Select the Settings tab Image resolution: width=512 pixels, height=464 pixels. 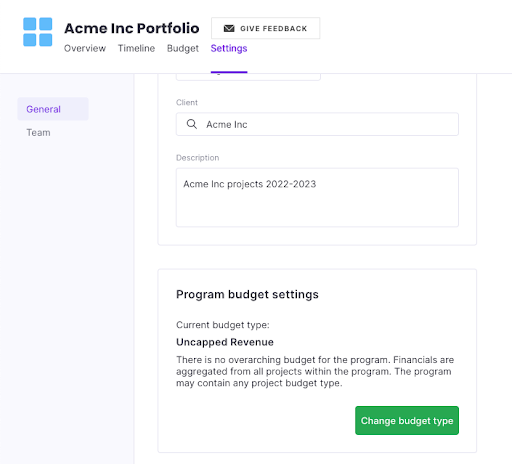[x=229, y=48]
